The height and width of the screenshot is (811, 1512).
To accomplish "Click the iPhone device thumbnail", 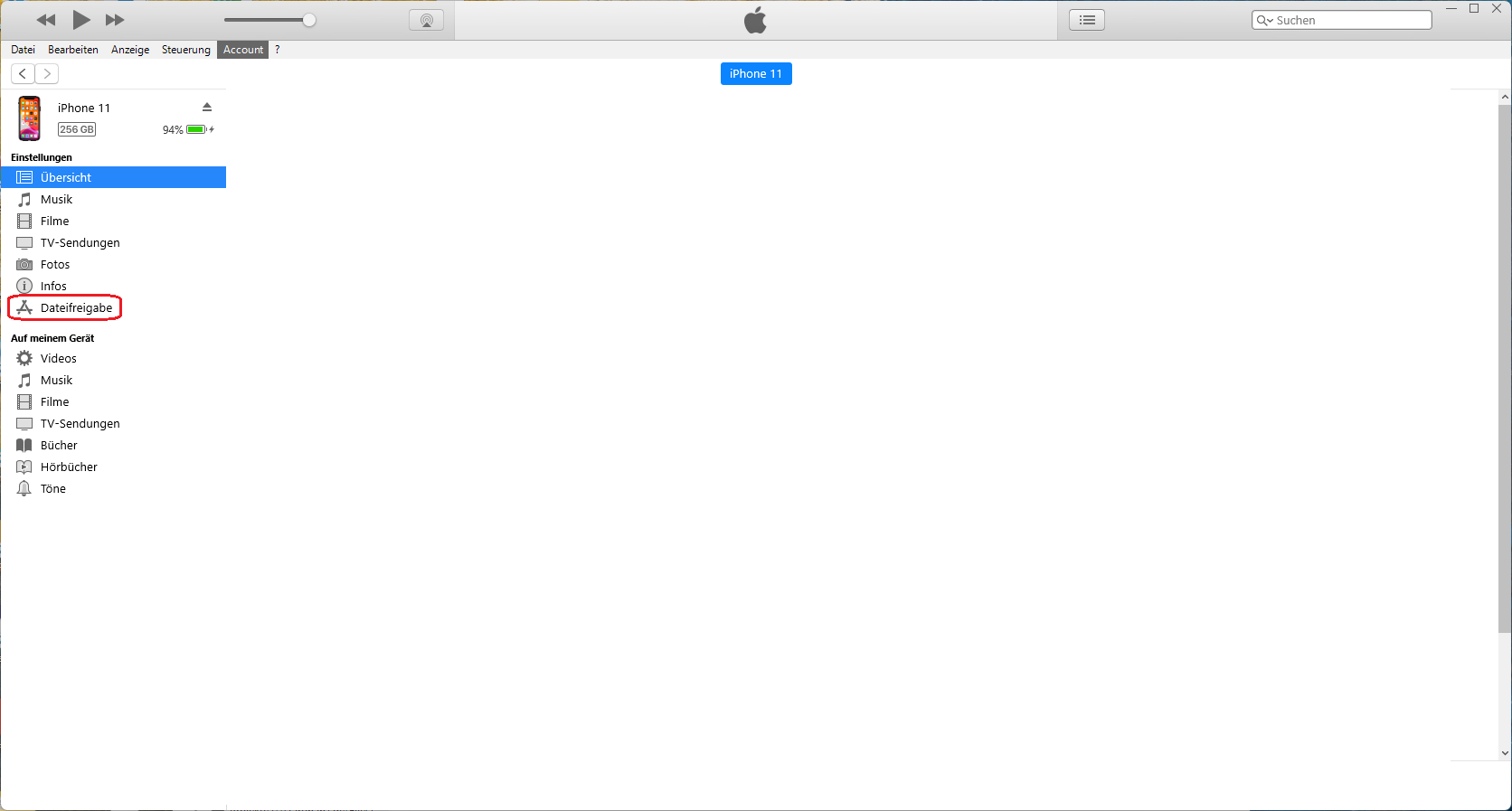I will coord(30,118).
